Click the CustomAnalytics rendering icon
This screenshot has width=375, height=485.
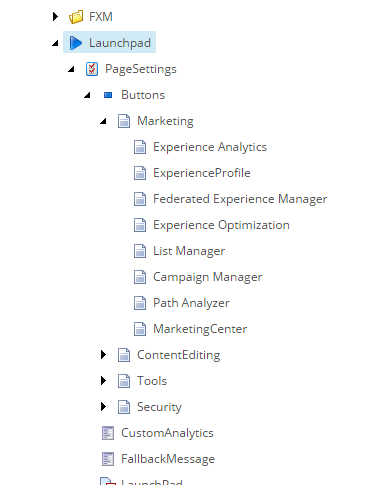tap(108, 433)
